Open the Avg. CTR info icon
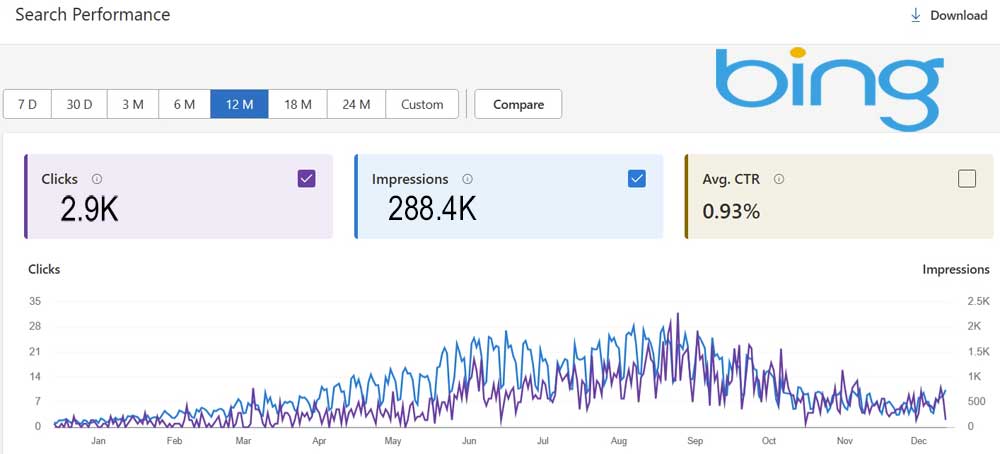This screenshot has width=1000, height=454. (779, 179)
